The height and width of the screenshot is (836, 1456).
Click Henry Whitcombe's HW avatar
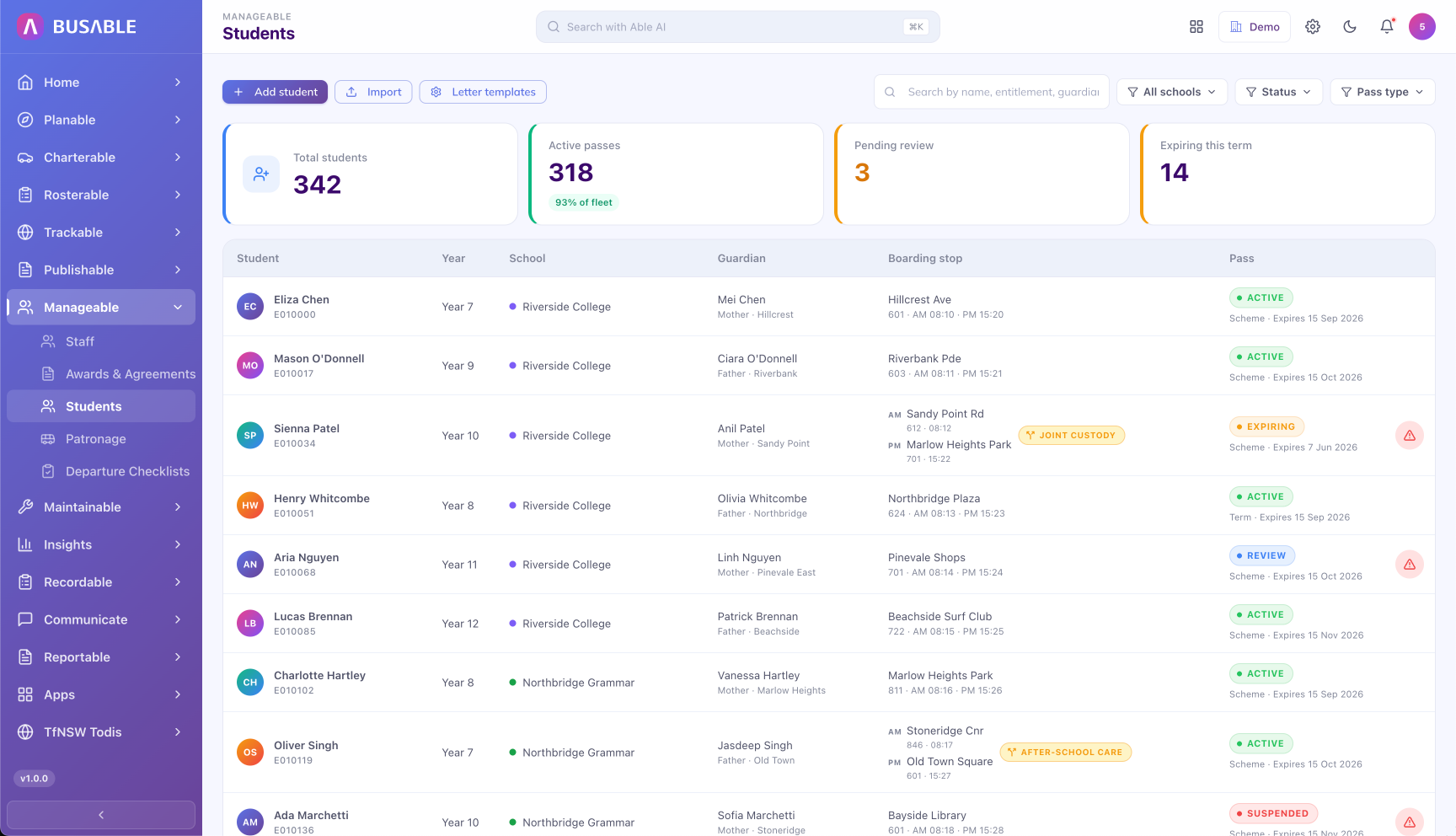pyautogui.click(x=250, y=506)
